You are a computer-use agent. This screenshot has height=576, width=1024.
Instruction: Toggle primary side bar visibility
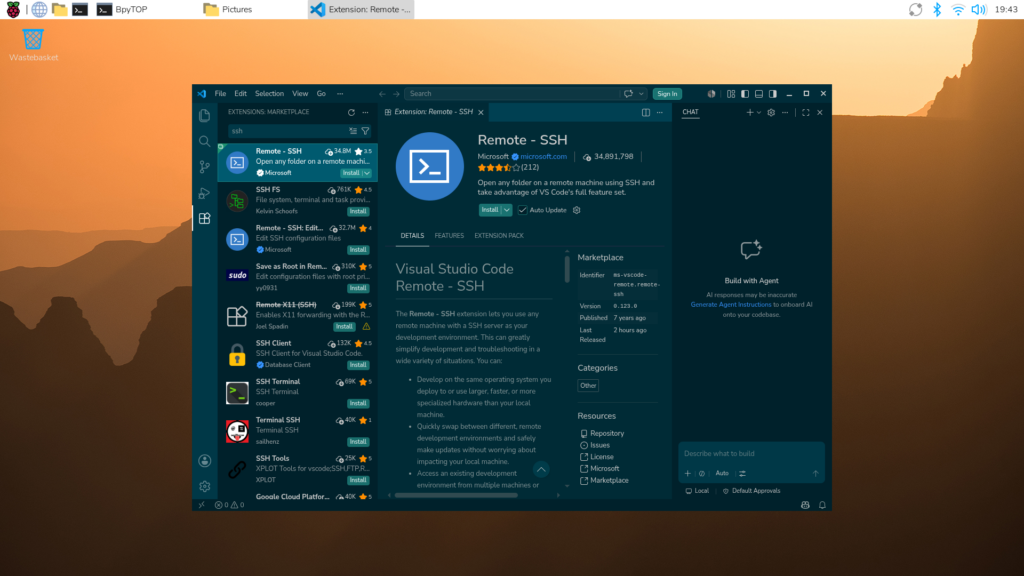744,94
